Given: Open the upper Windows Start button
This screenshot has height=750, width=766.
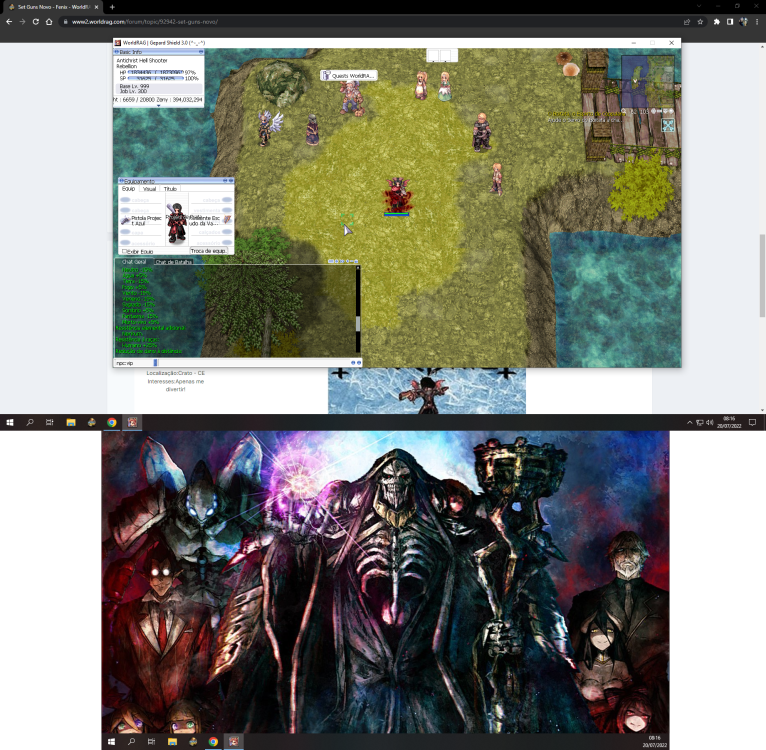Looking at the screenshot, I should coord(10,422).
